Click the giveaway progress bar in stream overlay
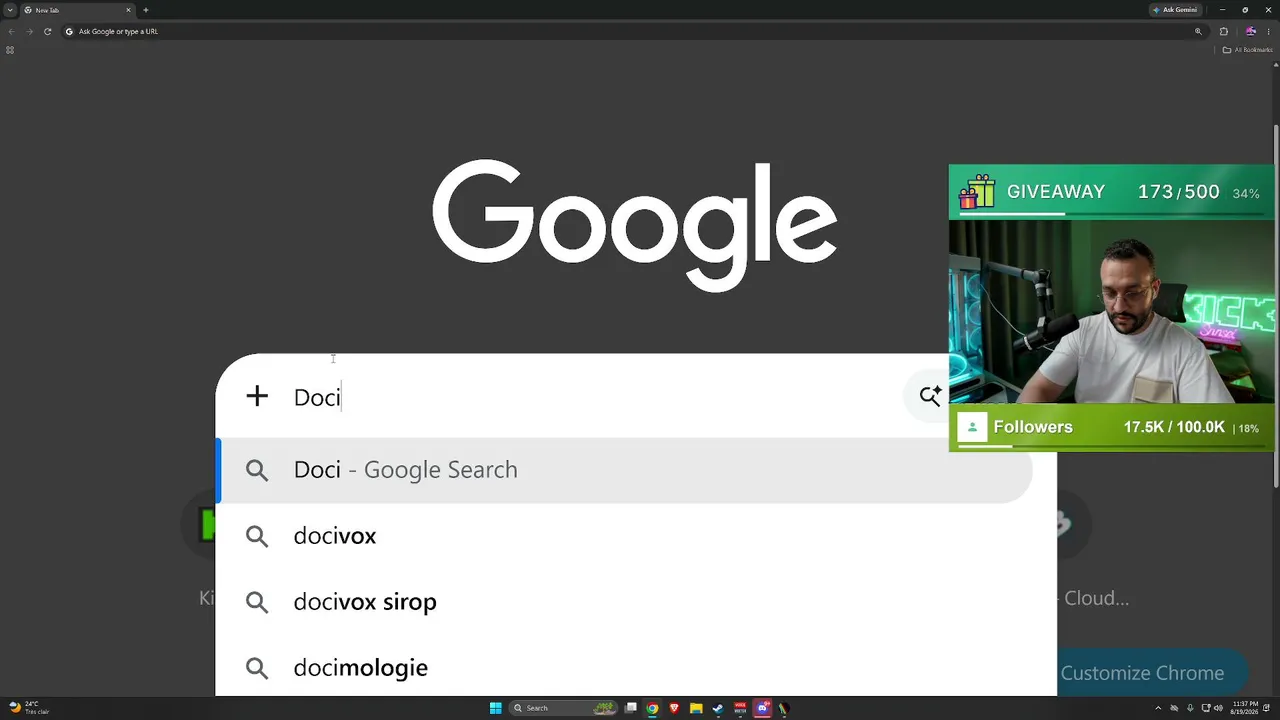1280x720 pixels. coord(1111,212)
